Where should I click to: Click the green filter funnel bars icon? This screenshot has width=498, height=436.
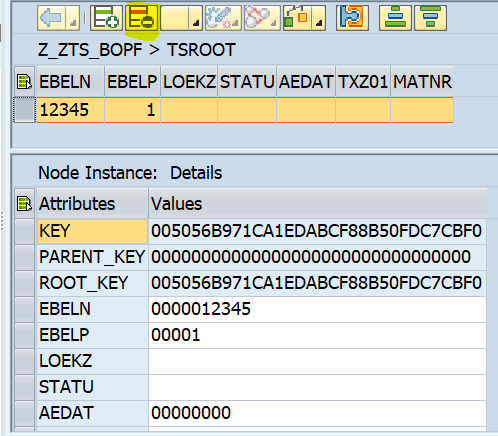[x=430, y=18]
